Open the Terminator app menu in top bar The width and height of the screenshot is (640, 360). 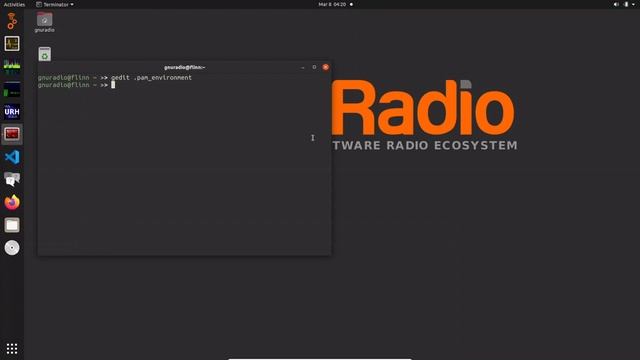point(55,4)
